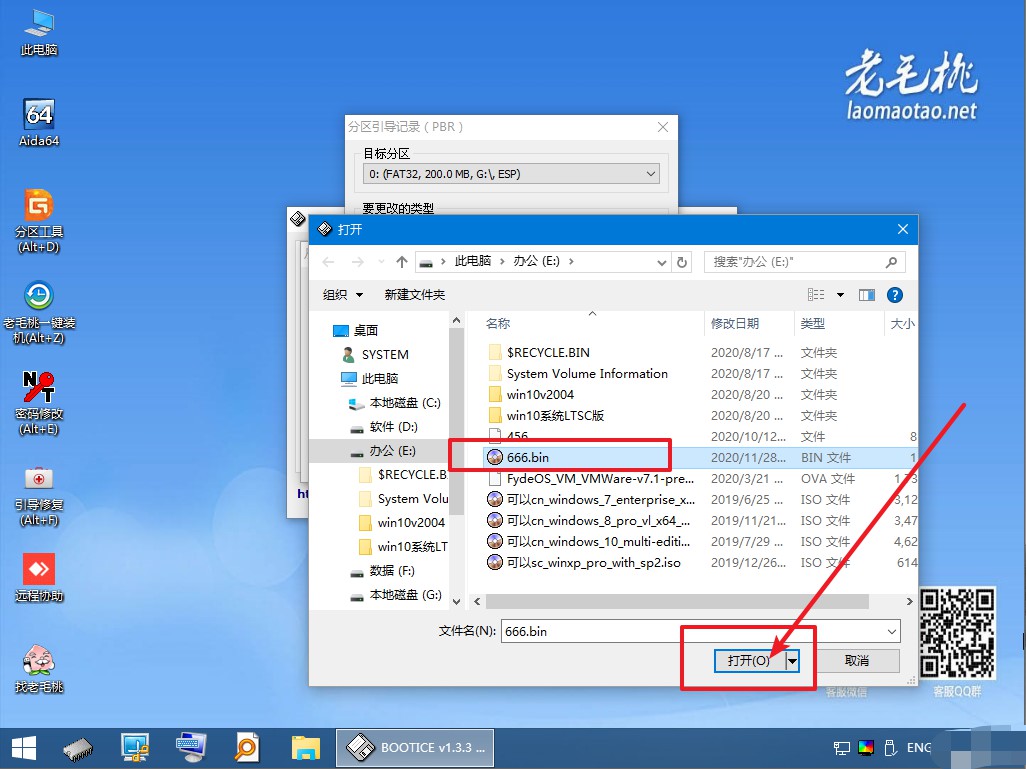
Task: Open the help icon in the dialog
Action: coord(894,295)
